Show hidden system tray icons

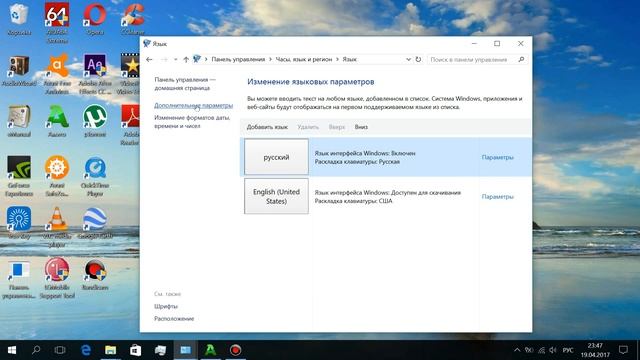[x=517, y=350]
